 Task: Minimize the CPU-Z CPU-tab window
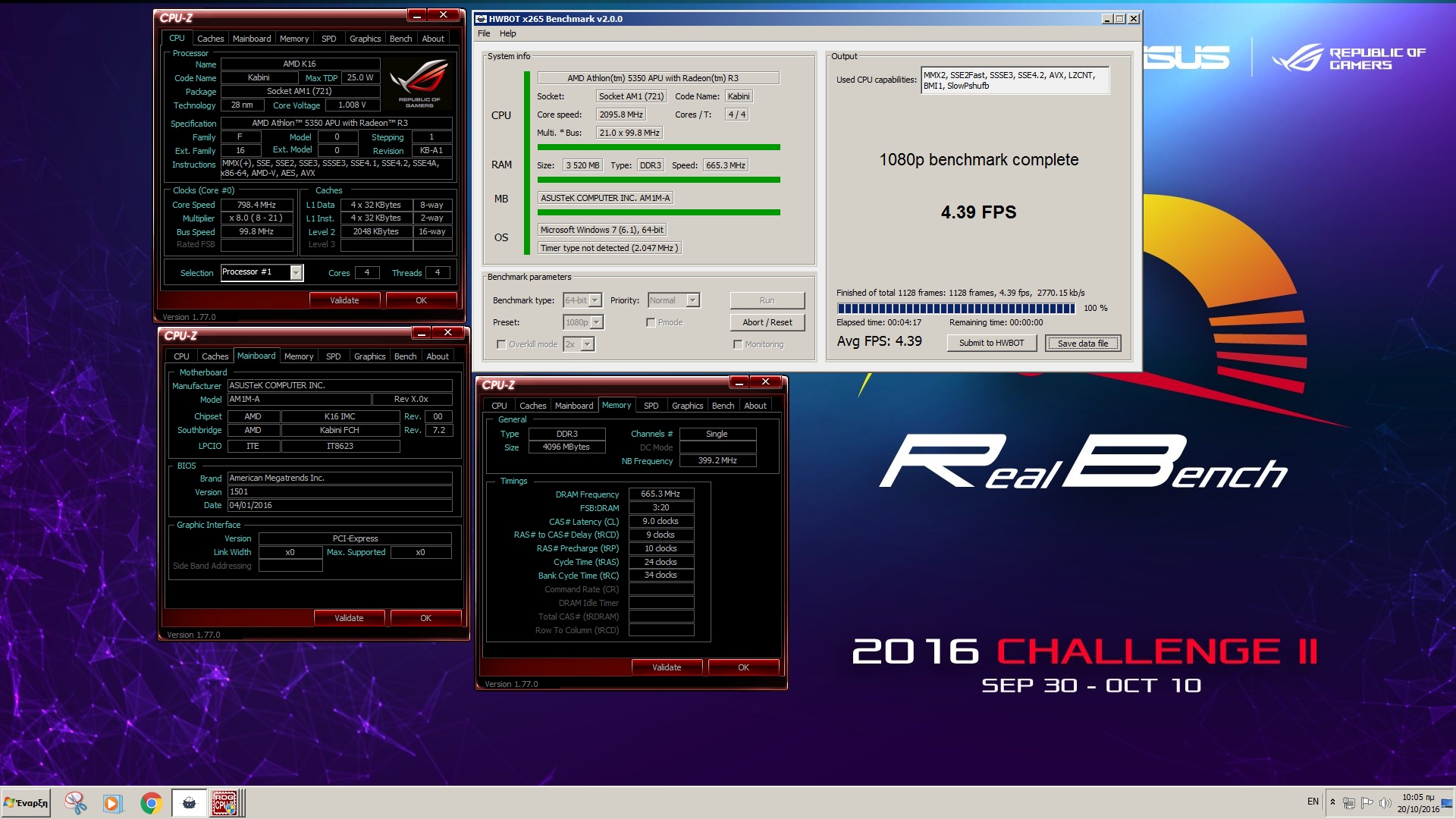coord(416,14)
